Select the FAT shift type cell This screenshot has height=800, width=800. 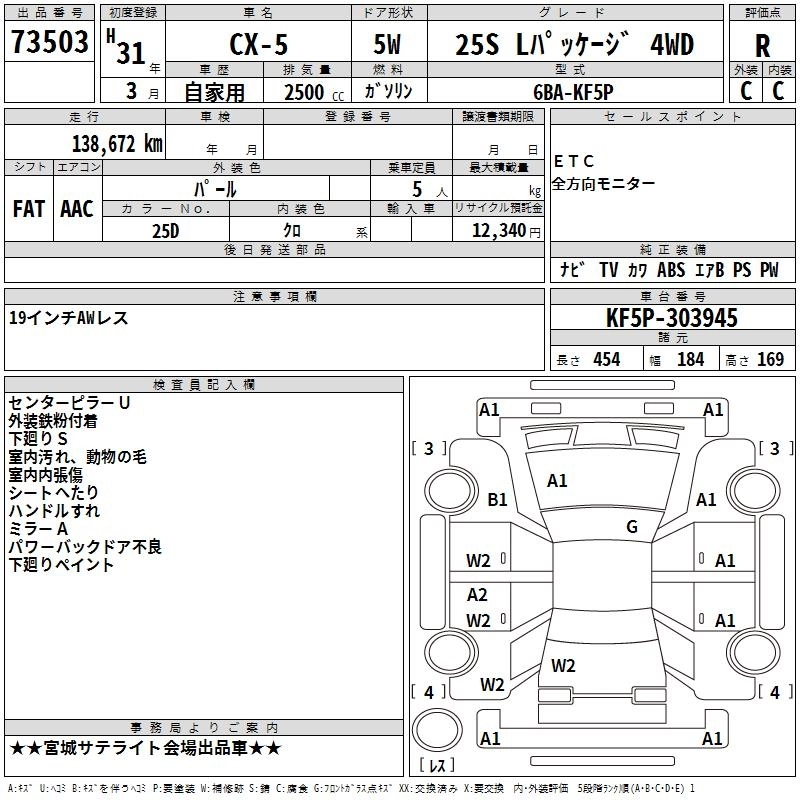[x=28, y=208]
